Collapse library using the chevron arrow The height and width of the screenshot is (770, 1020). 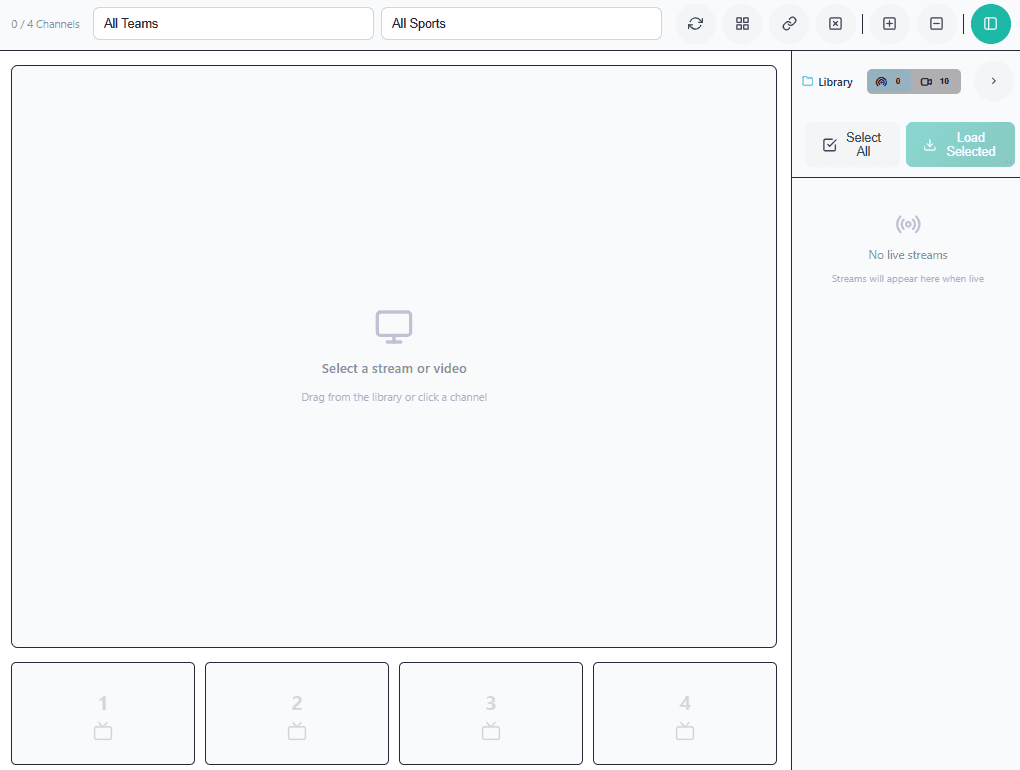pyautogui.click(x=993, y=81)
